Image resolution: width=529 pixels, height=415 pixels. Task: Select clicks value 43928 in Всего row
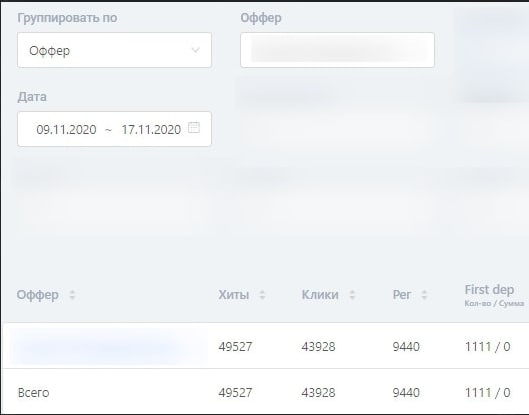coord(318,393)
